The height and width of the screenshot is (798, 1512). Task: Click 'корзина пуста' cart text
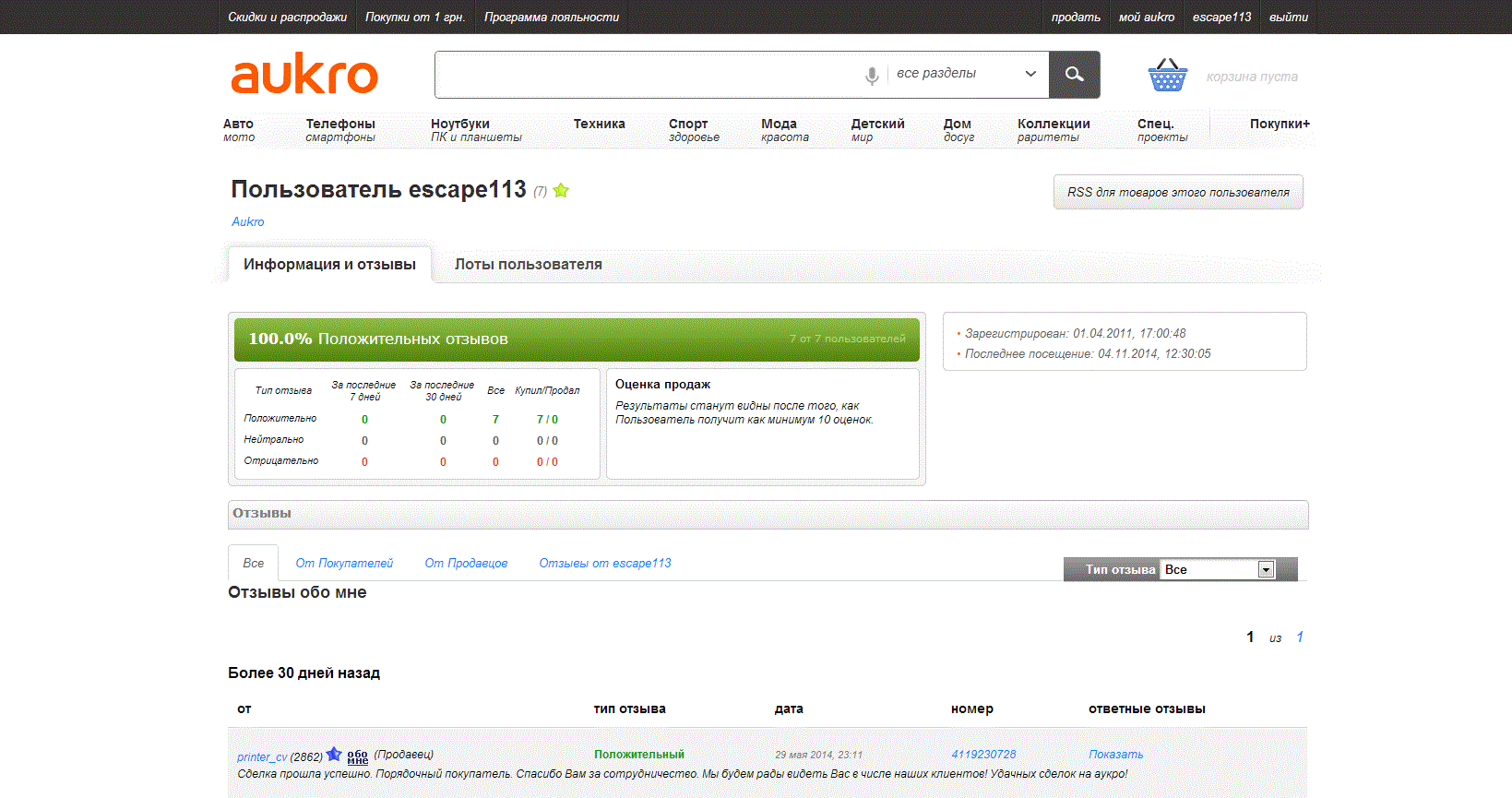pyautogui.click(x=1252, y=77)
